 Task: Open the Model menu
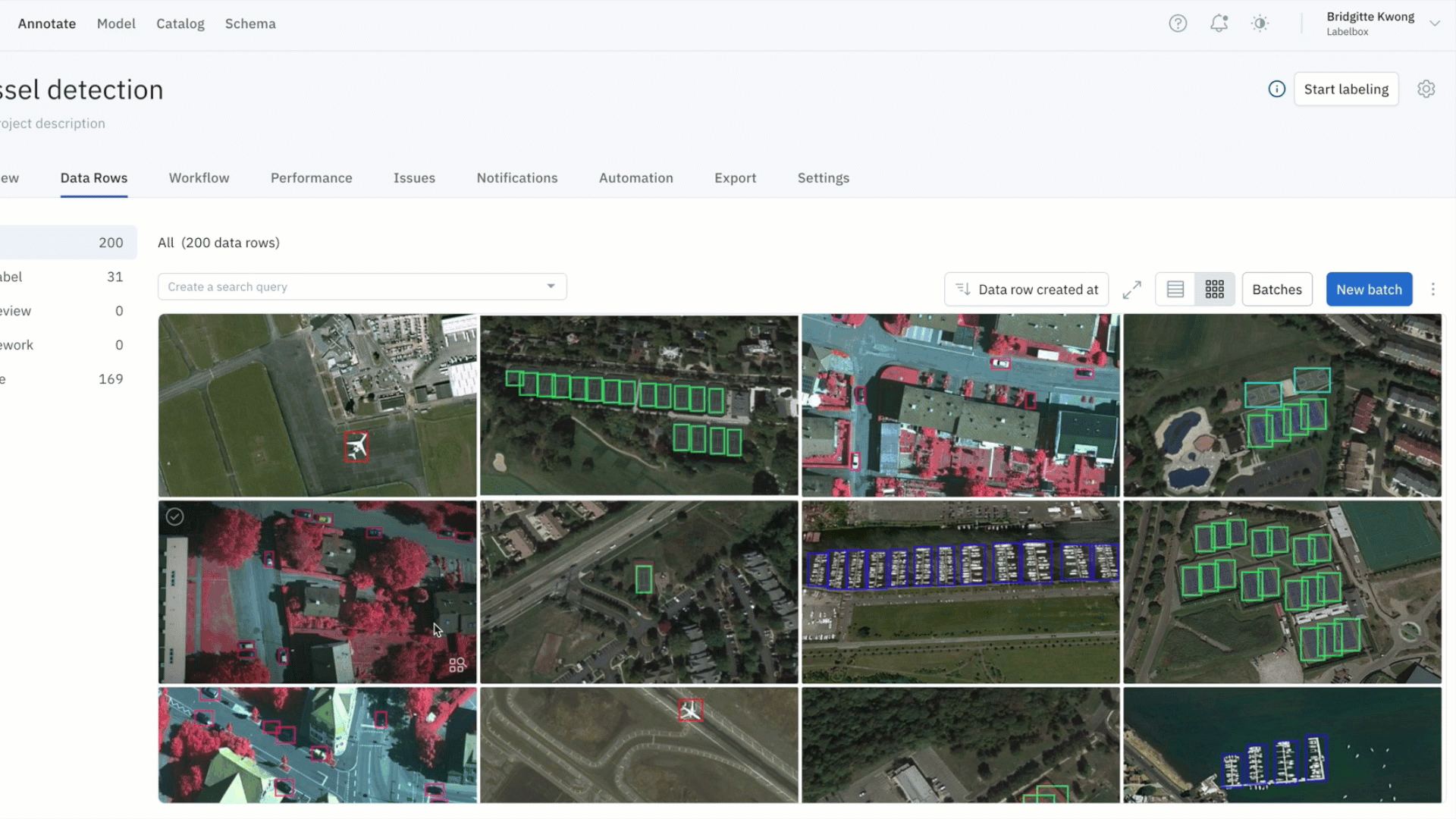116,24
